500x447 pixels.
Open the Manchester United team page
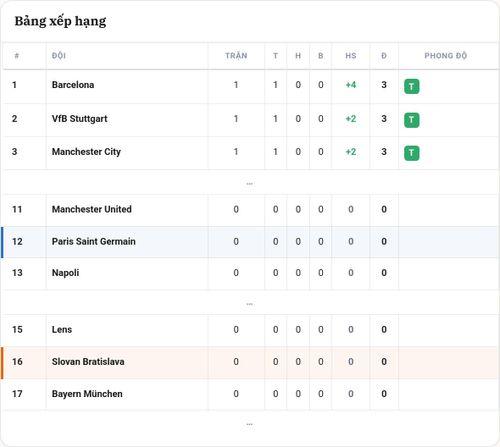(92, 209)
